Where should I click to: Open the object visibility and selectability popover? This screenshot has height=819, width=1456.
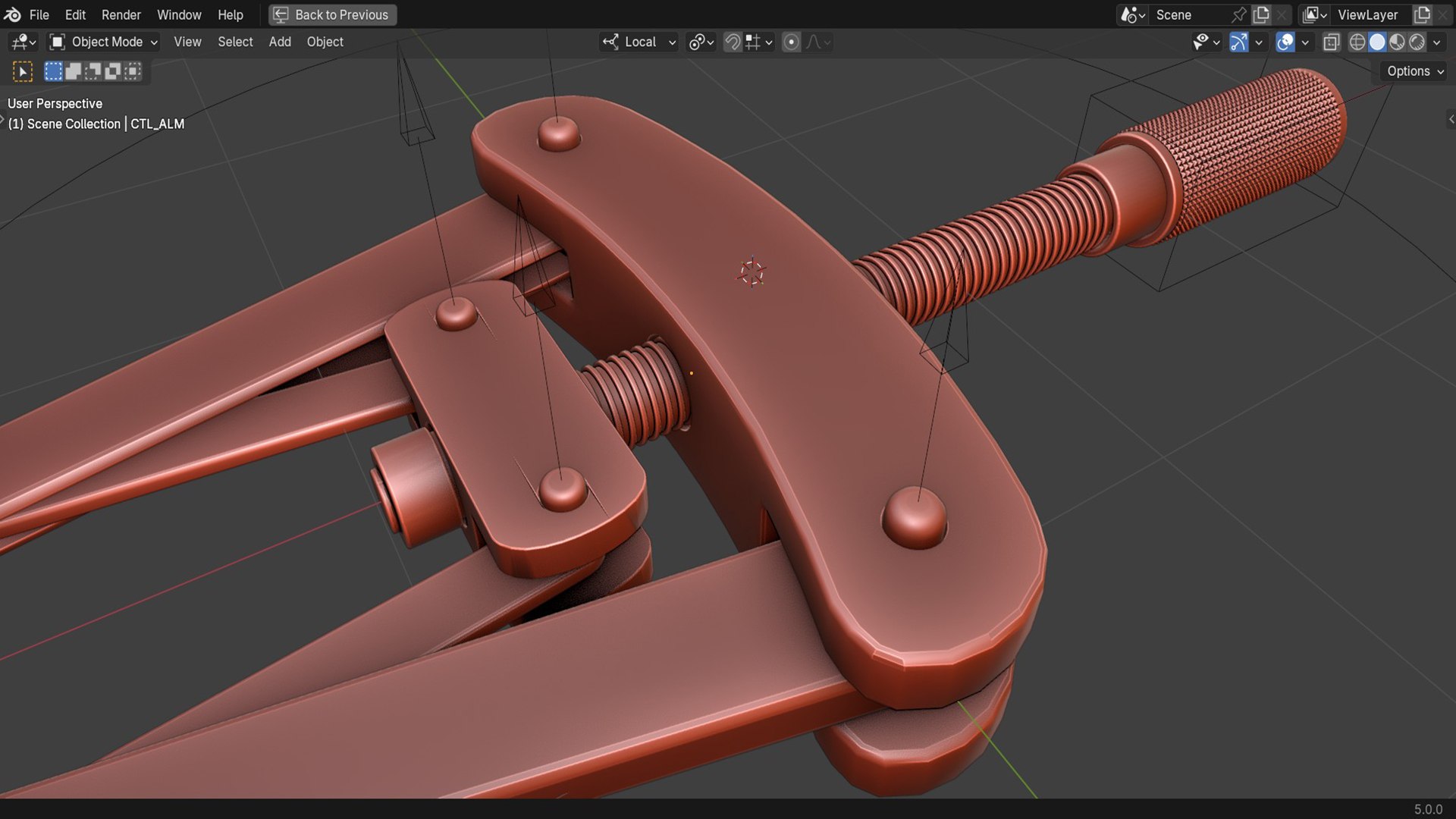point(1206,42)
